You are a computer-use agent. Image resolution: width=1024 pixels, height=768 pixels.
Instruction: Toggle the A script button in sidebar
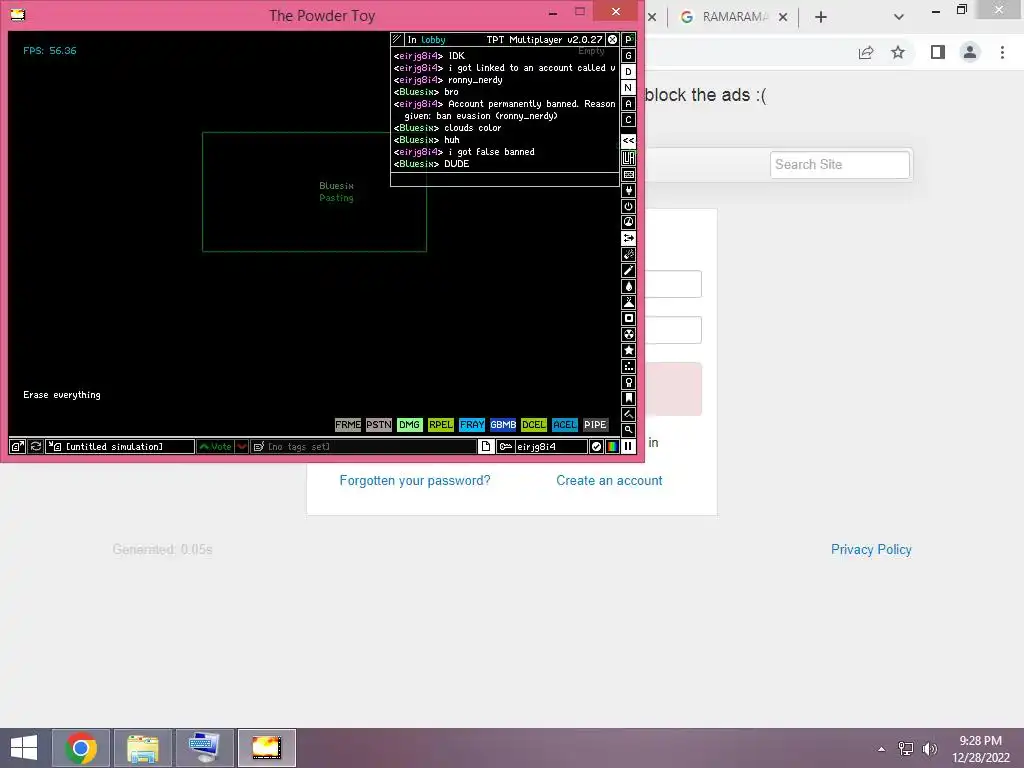(x=628, y=104)
